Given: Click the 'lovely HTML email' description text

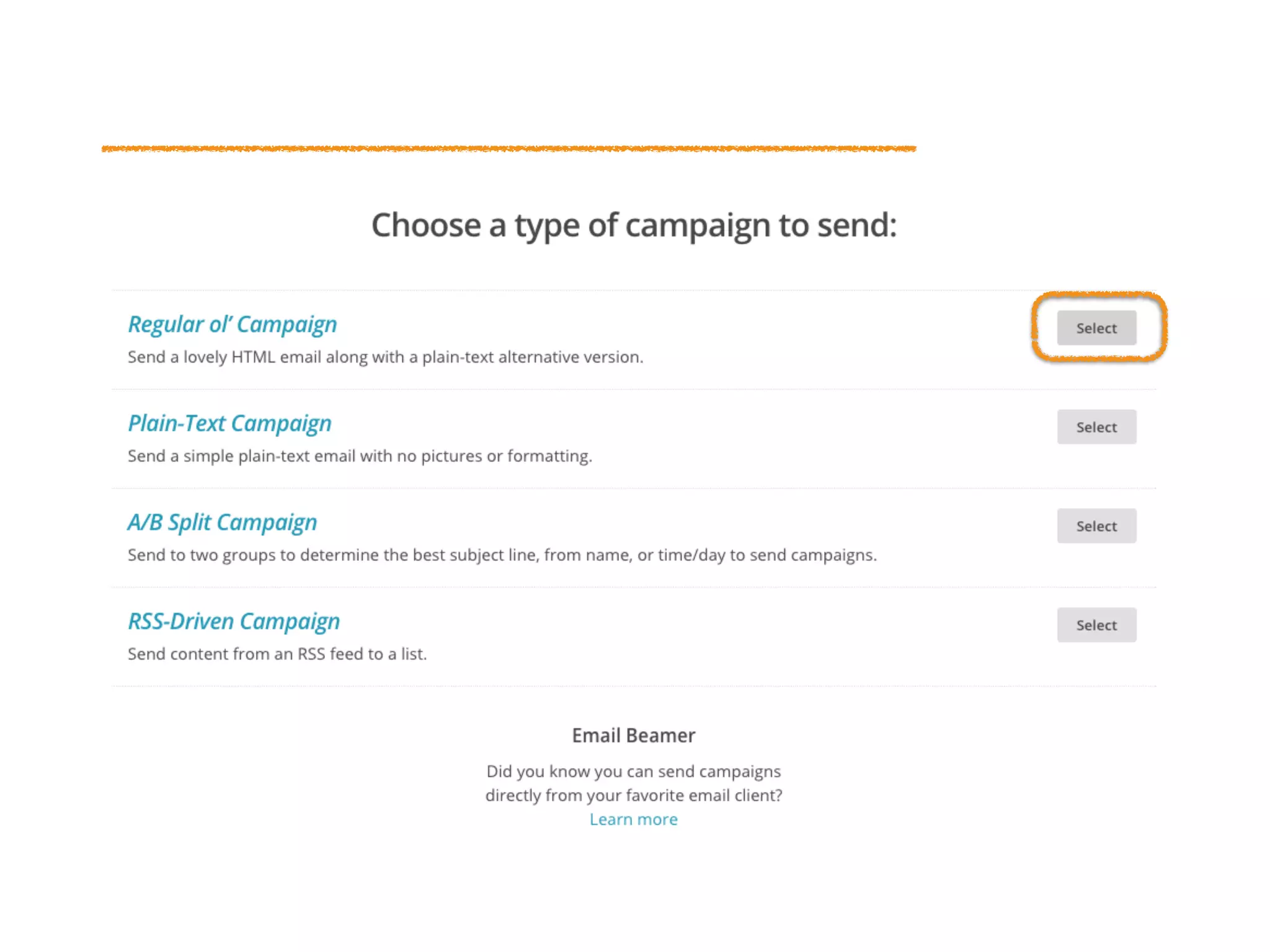Looking at the screenshot, I should (385, 357).
